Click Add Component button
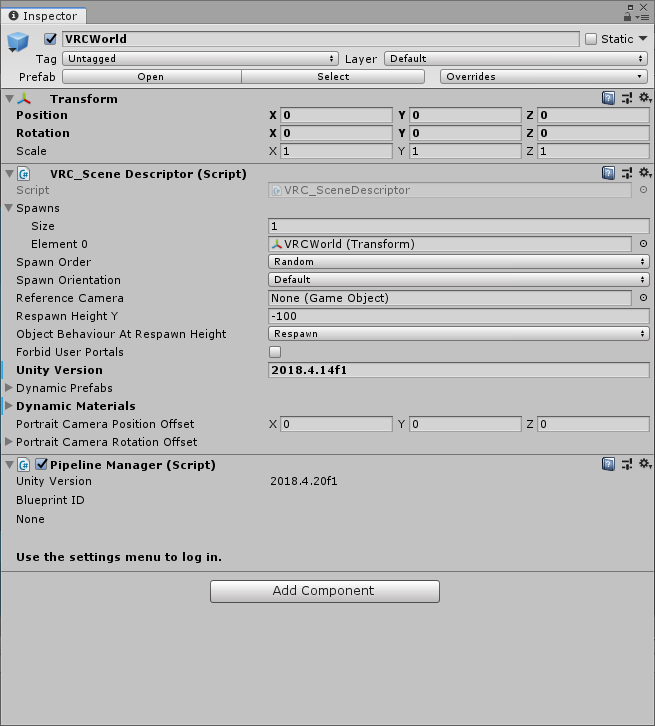Image resolution: width=655 pixels, height=726 pixels. point(324,591)
